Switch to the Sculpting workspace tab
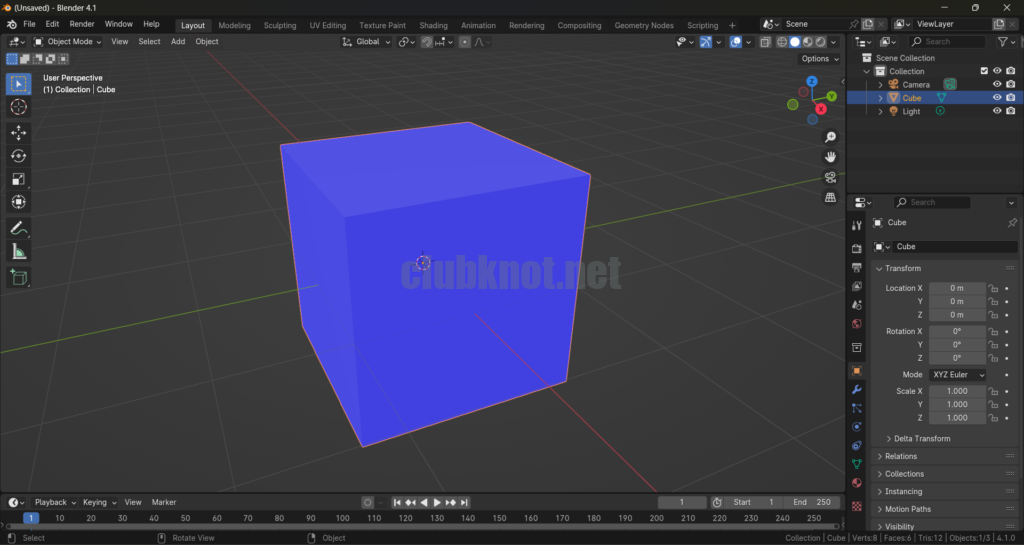Screen dimensions: 1024x545 pos(280,25)
